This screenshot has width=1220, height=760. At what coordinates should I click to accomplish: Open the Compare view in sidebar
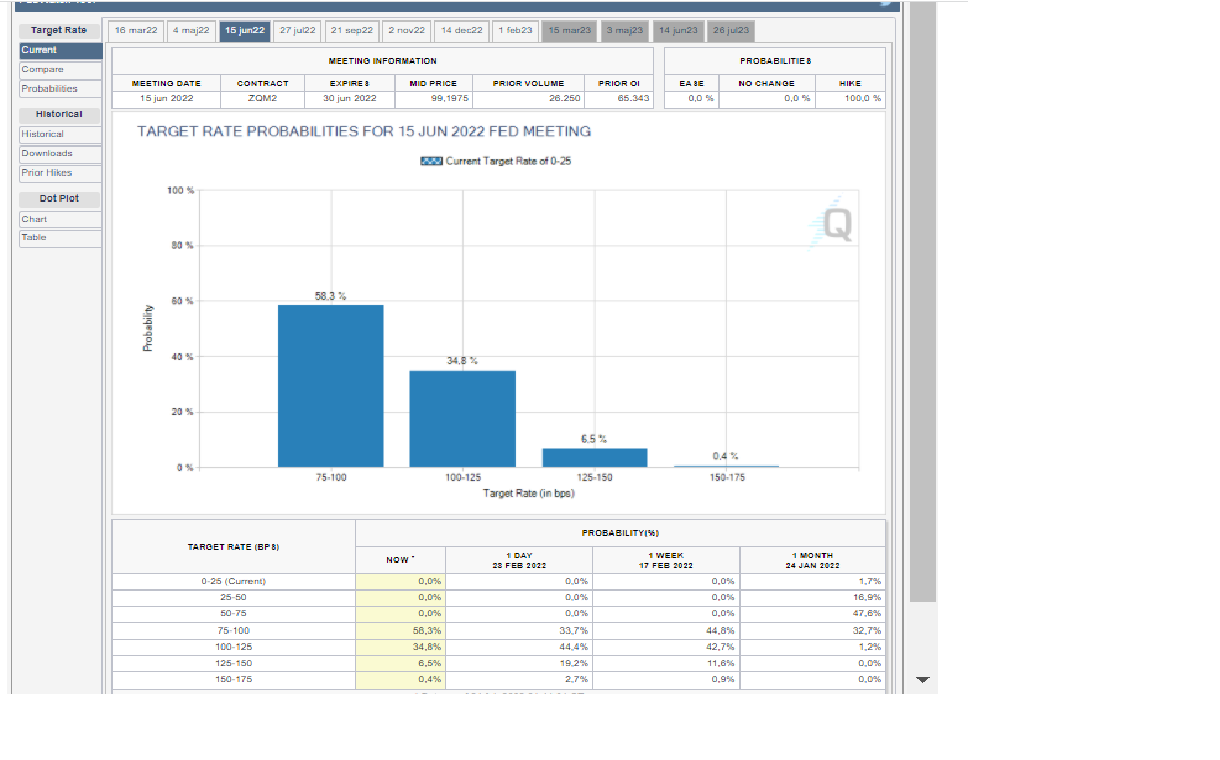(61, 70)
